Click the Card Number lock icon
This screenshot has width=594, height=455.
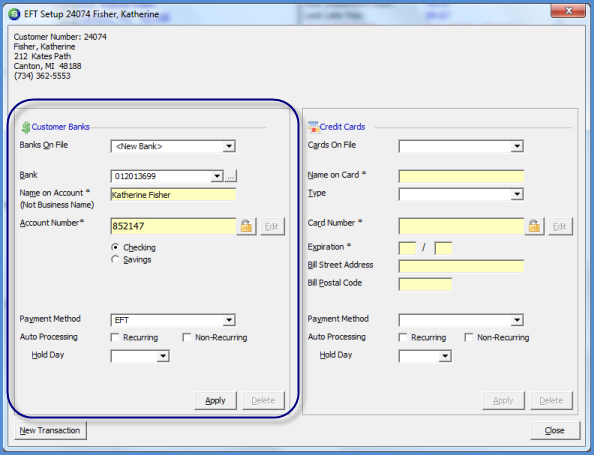point(534,226)
